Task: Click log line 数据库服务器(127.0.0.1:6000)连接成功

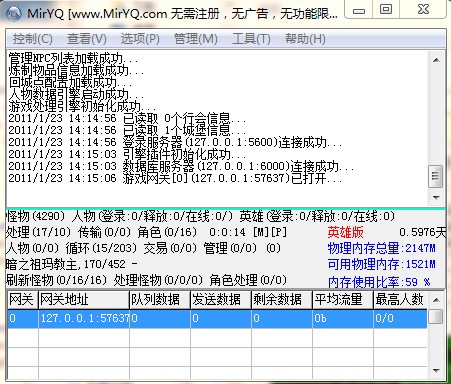Action: (x=181, y=166)
